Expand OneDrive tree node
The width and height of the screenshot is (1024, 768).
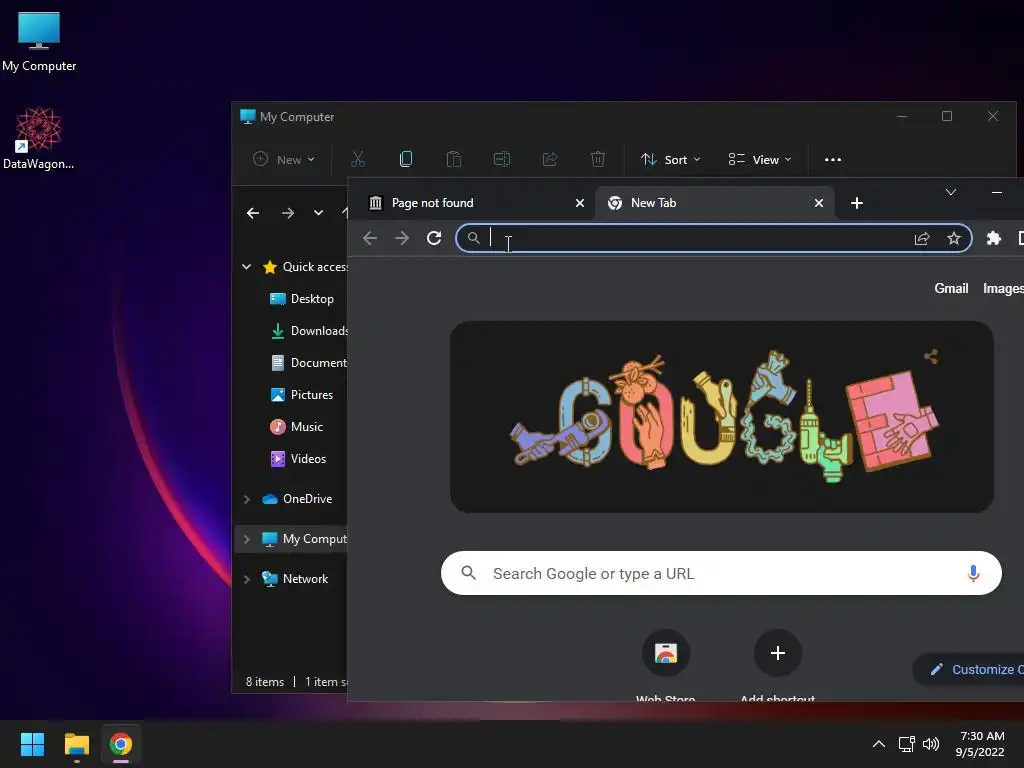point(246,499)
